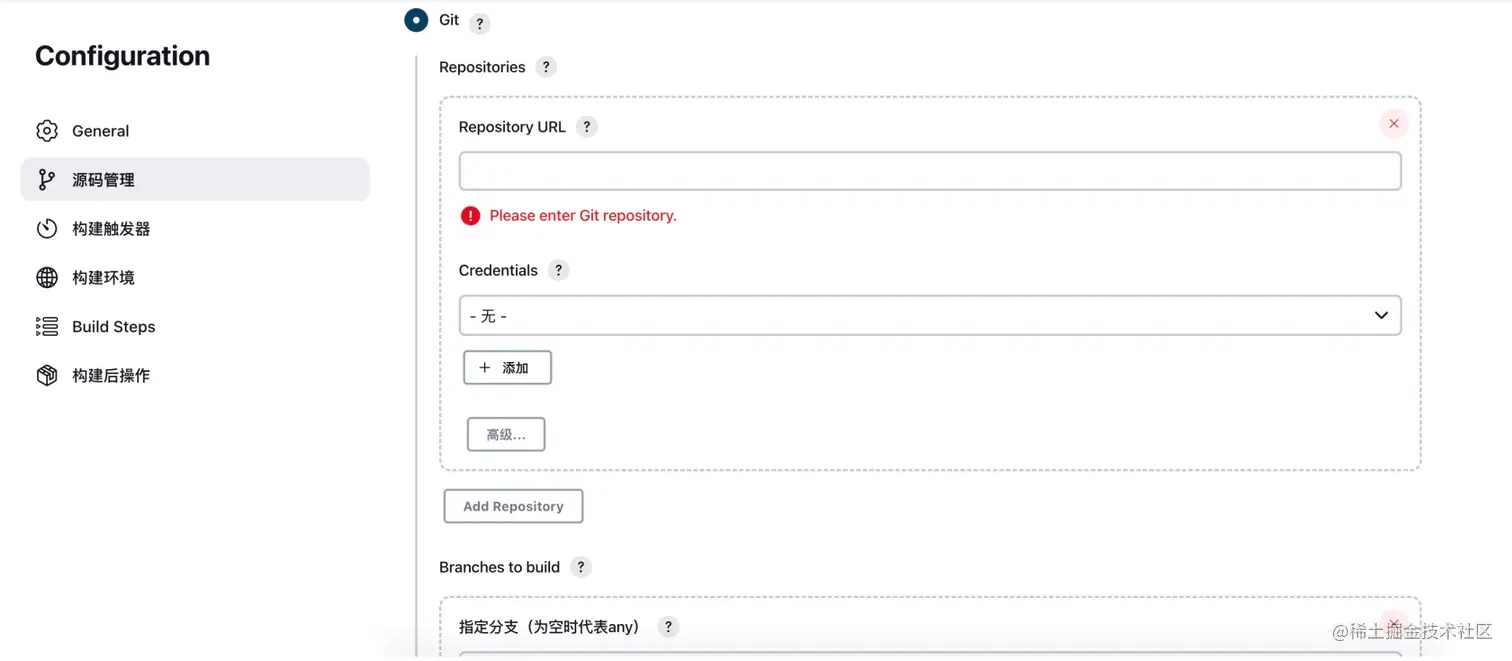Image resolution: width=1512 pixels, height=661 pixels.
Task: Click the 构建环境 globe icon
Action: point(47,277)
